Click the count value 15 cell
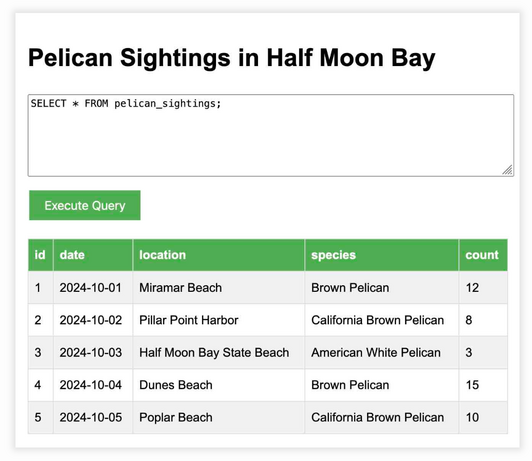Screen dimensions: 532x461 (483, 385)
